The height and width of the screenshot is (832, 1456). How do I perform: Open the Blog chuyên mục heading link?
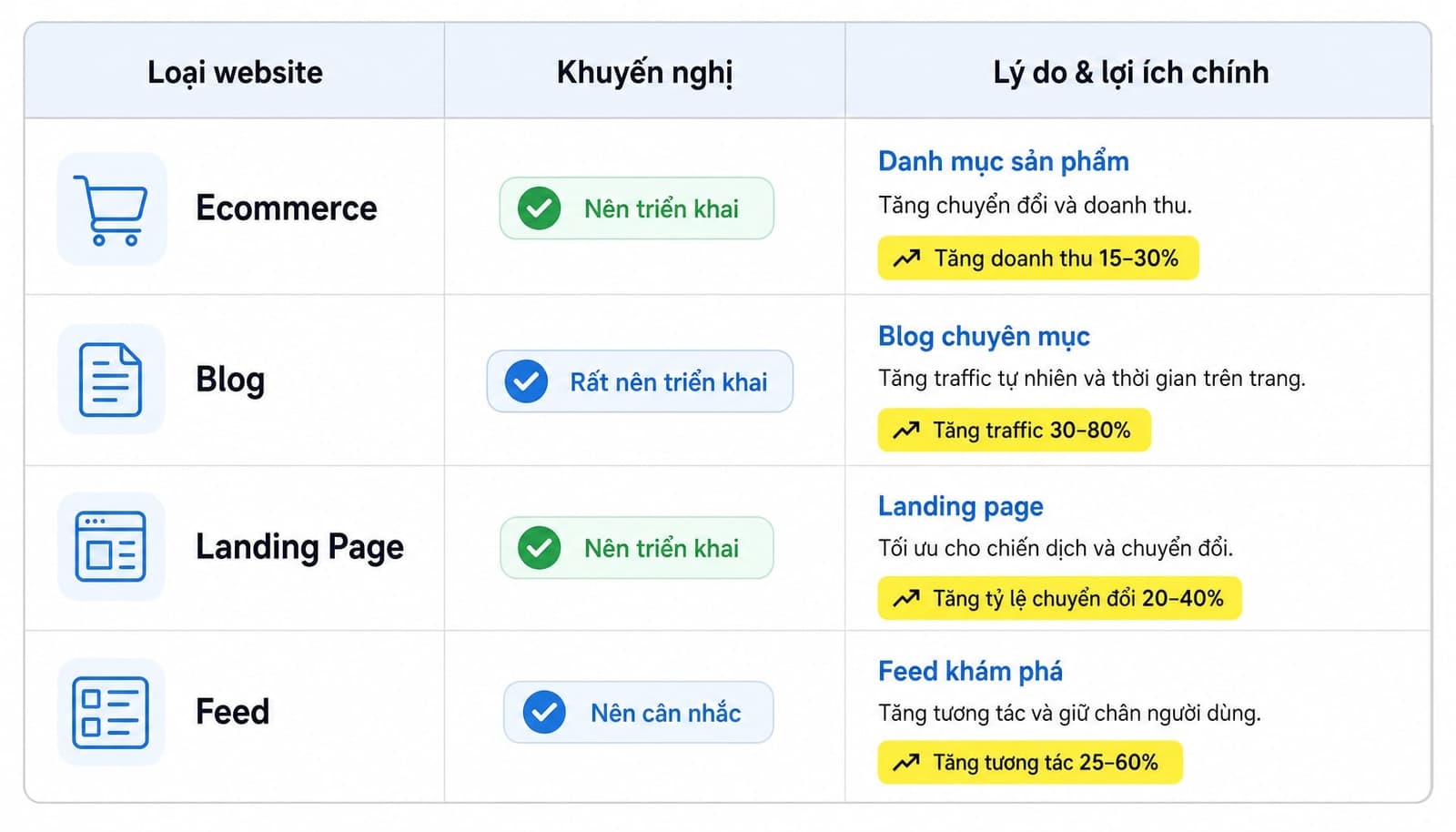pyautogui.click(x=984, y=337)
